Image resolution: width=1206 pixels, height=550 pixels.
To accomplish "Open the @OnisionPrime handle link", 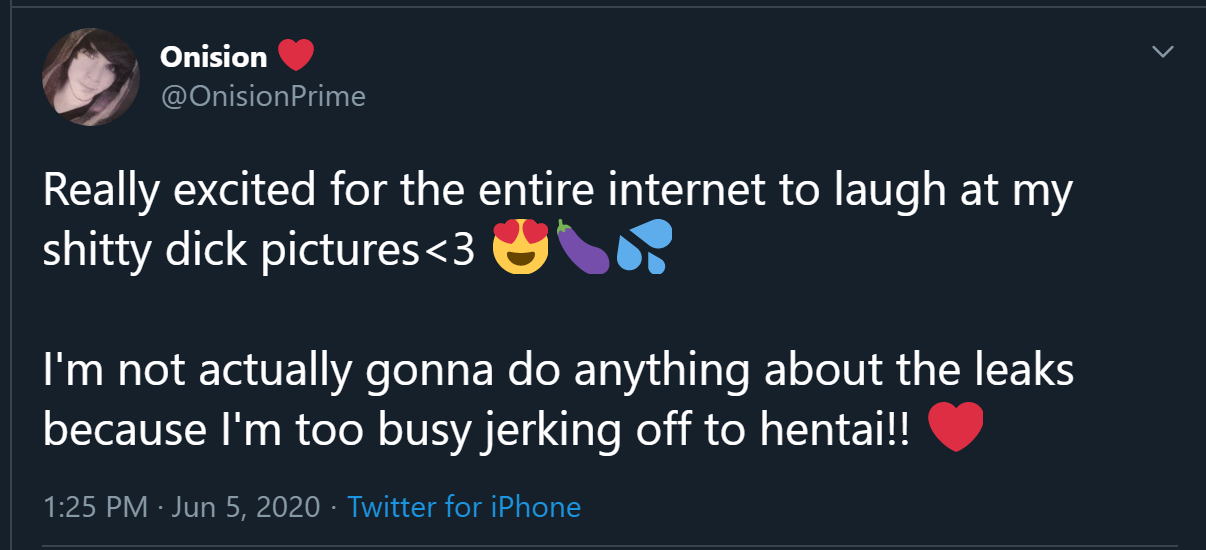I will 263,96.
